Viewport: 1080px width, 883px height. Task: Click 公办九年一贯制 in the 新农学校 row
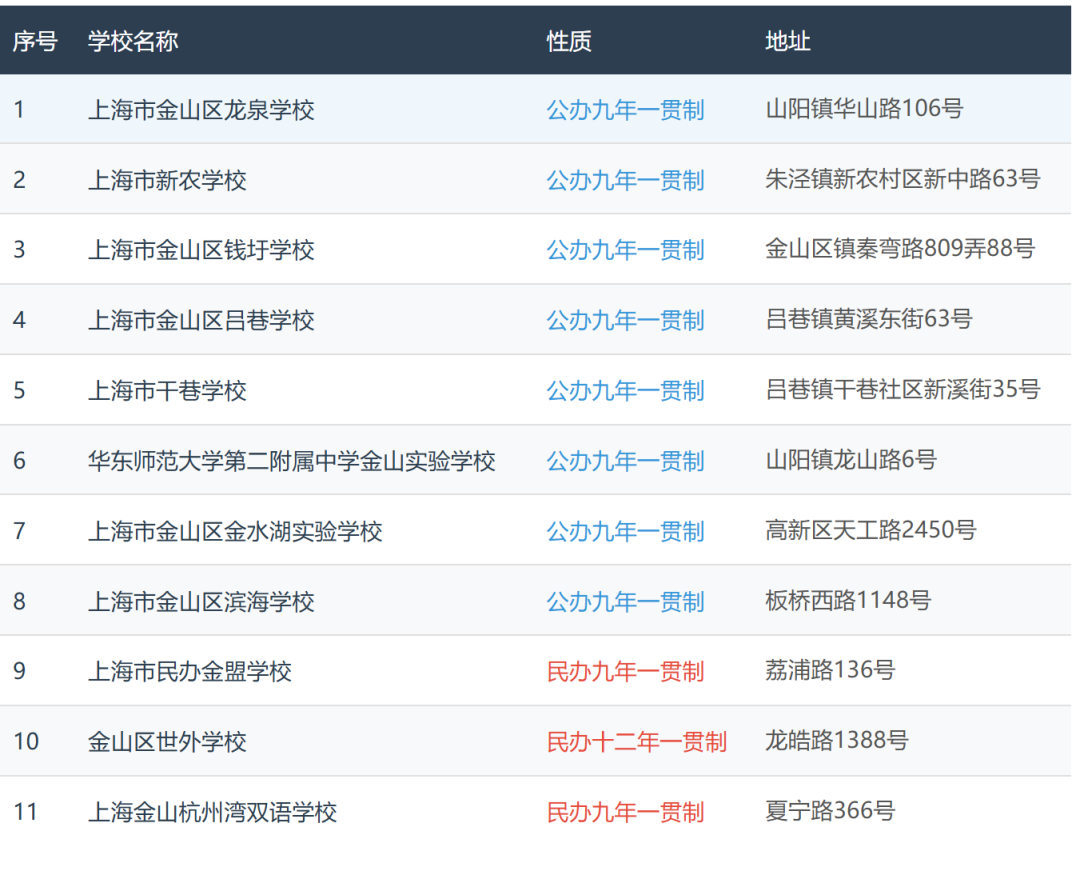coord(625,180)
